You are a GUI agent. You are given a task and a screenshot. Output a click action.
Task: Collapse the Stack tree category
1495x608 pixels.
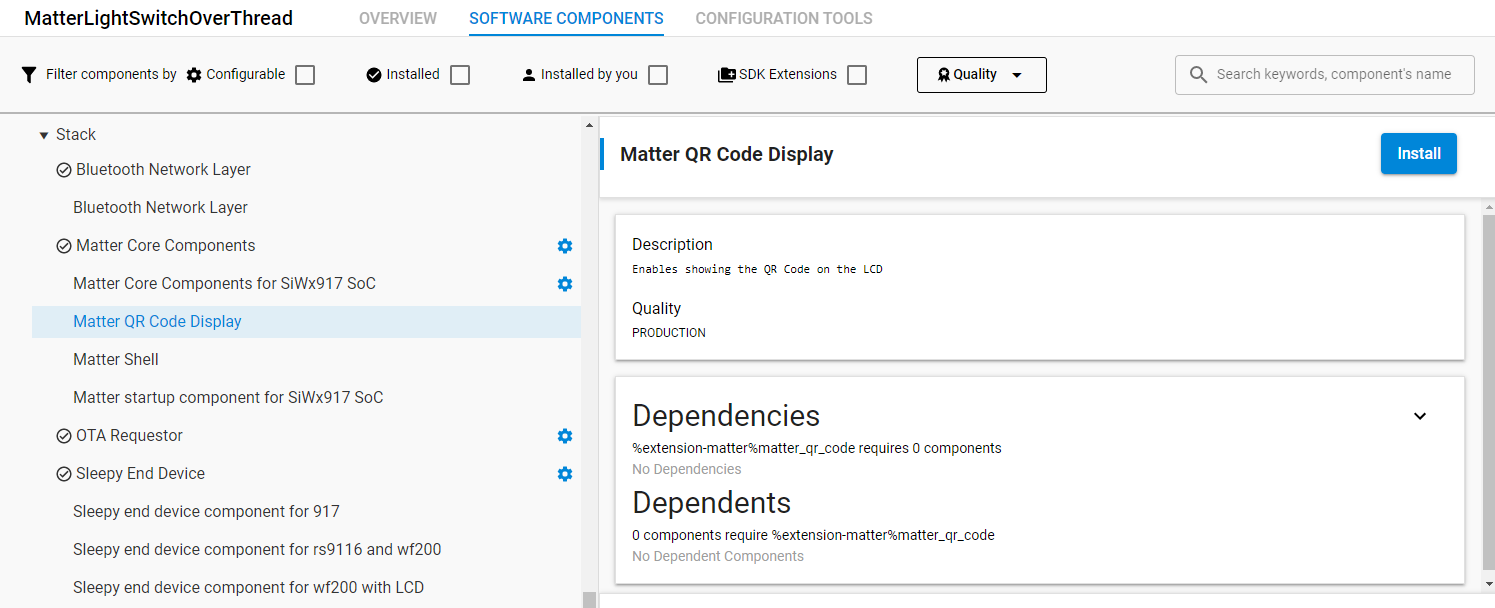click(x=44, y=135)
